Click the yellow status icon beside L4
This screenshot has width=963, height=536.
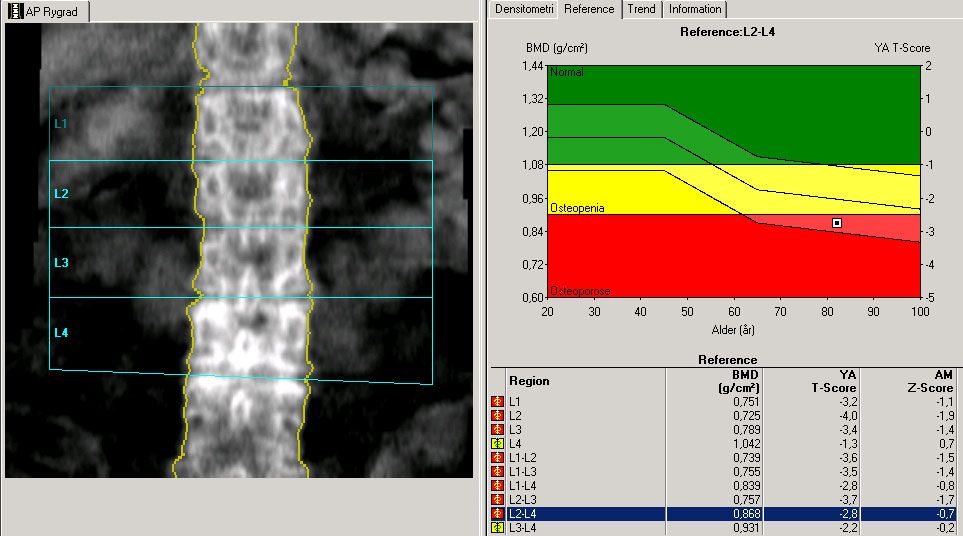(x=497, y=444)
